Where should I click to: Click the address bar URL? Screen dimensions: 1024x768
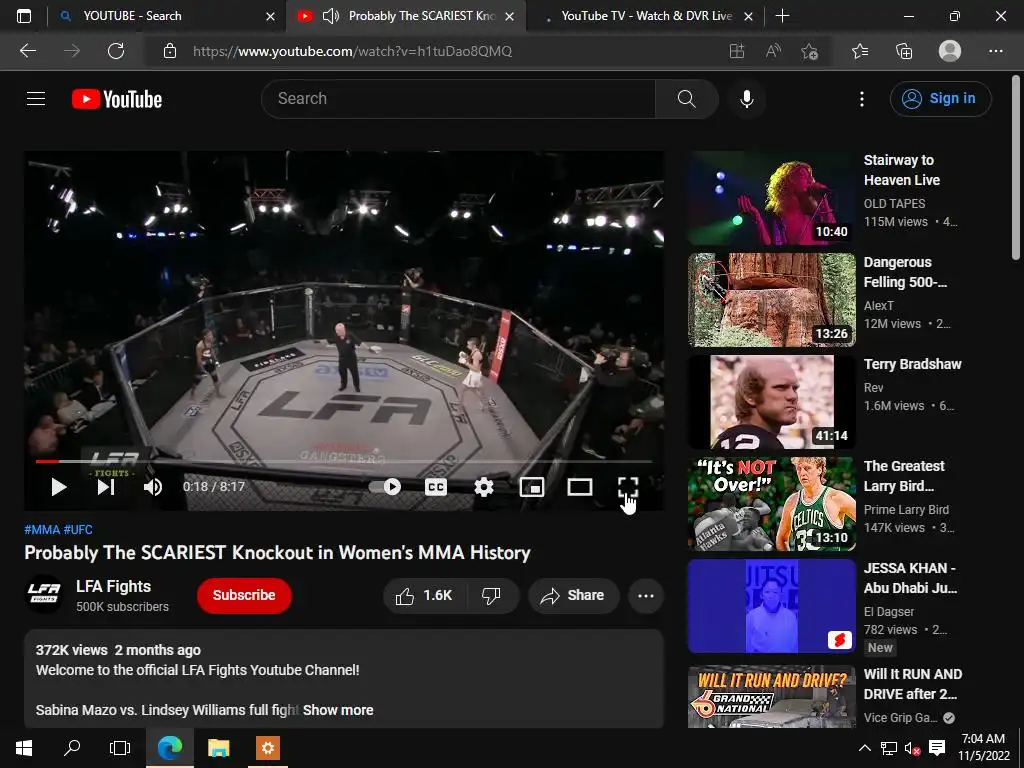click(x=353, y=51)
